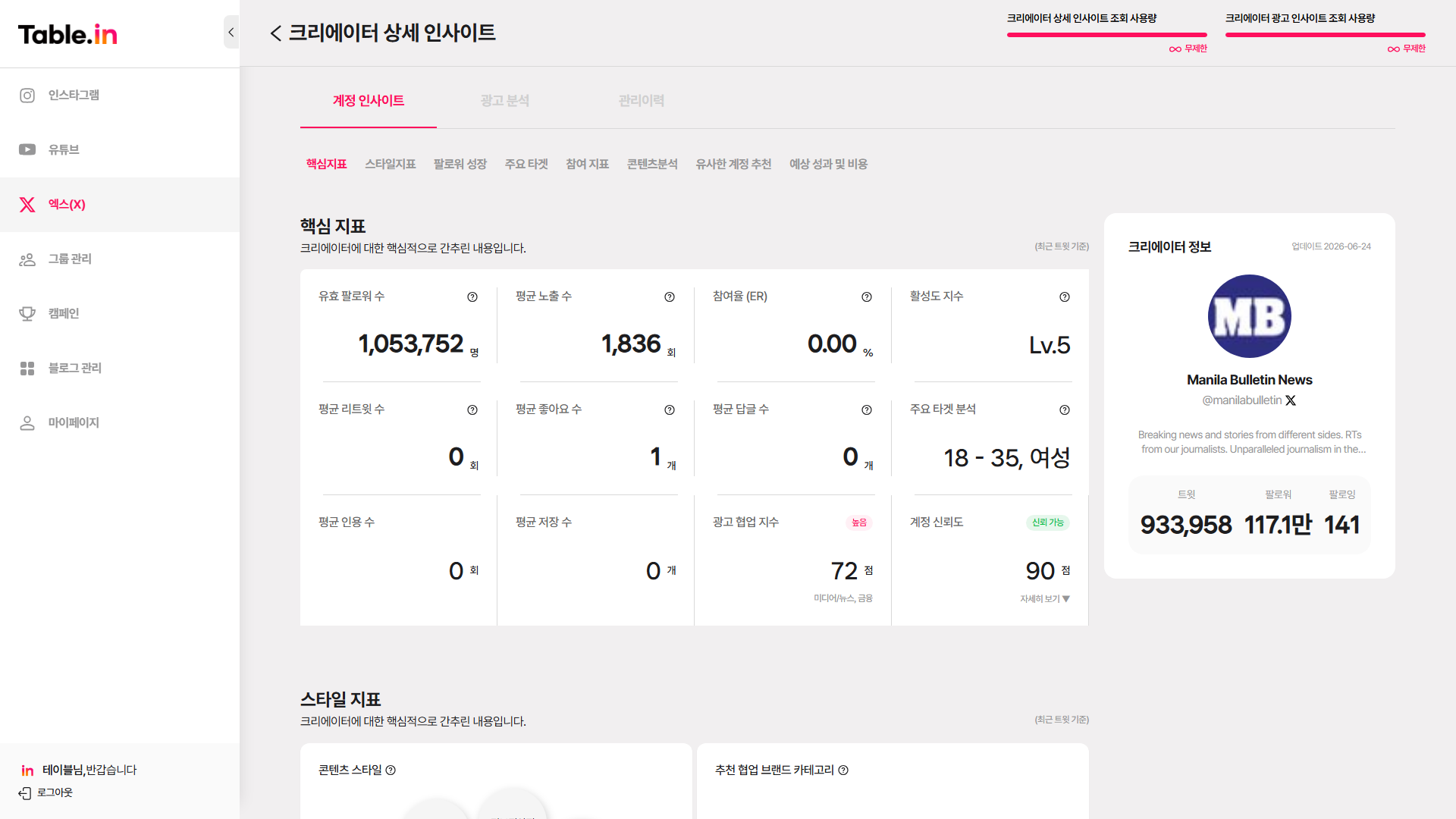
Task: Click the help icon next to 활성도 지수
Action: tap(1065, 297)
